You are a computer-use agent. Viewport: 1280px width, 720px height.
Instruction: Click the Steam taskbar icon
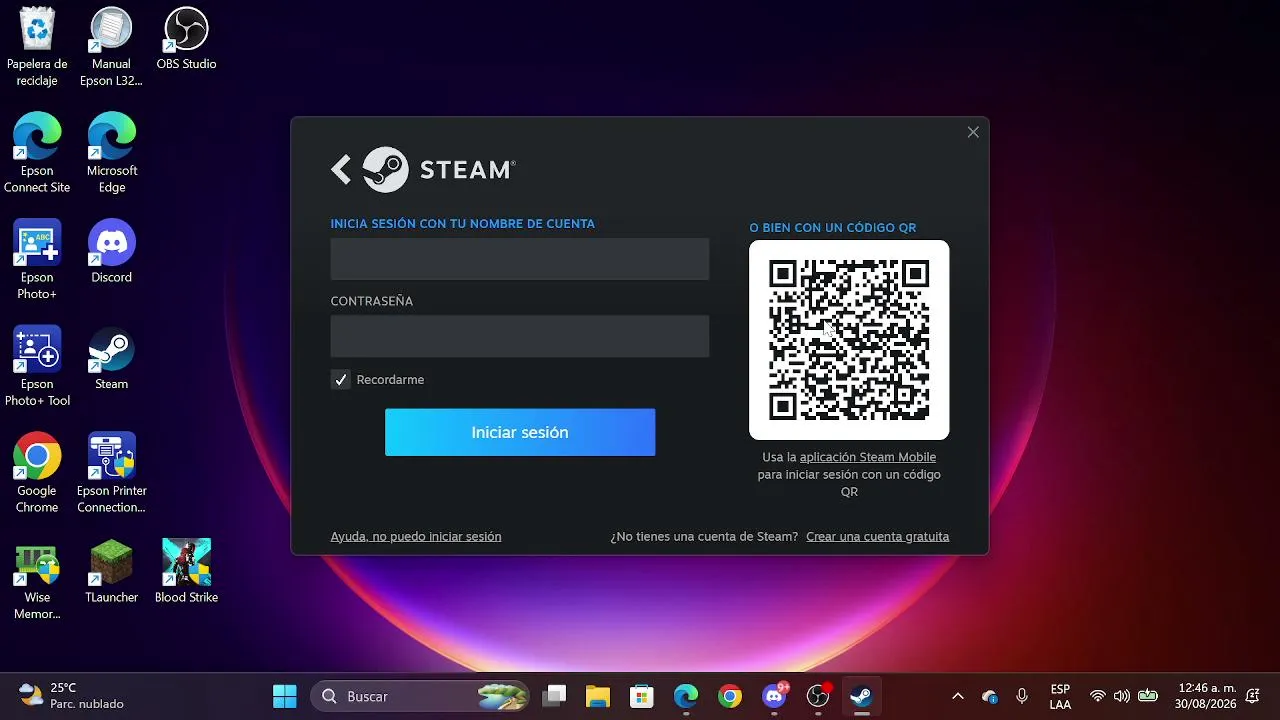(x=862, y=696)
